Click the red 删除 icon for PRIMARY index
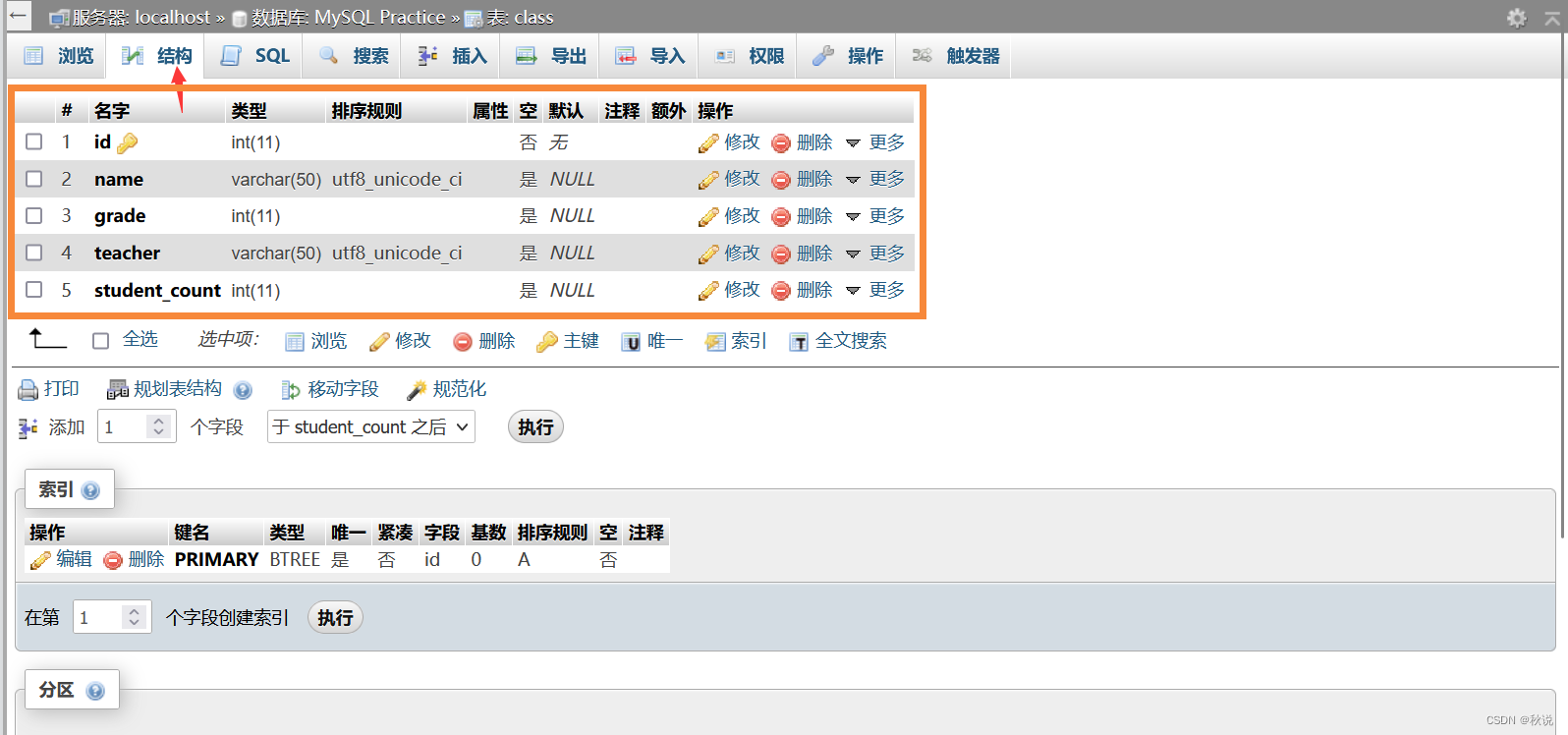The width and height of the screenshot is (1568, 735). (113, 560)
